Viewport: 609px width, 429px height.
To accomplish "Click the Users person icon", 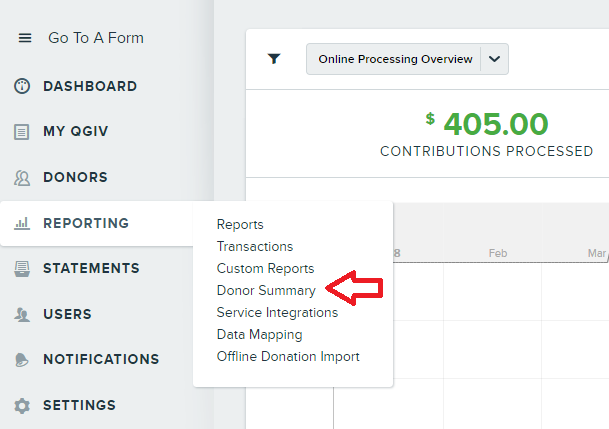I will pos(22,314).
